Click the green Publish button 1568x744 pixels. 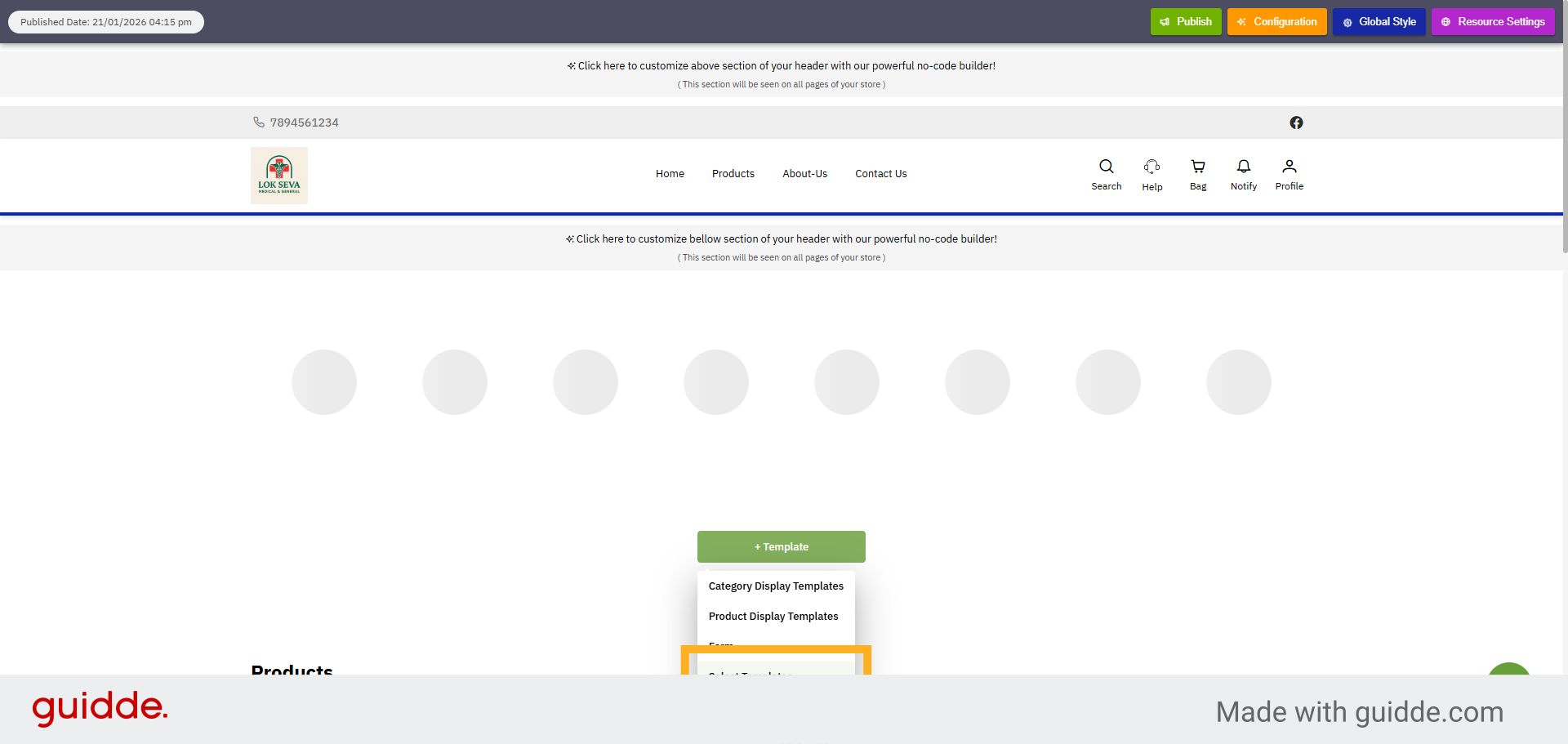pyautogui.click(x=1185, y=21)
